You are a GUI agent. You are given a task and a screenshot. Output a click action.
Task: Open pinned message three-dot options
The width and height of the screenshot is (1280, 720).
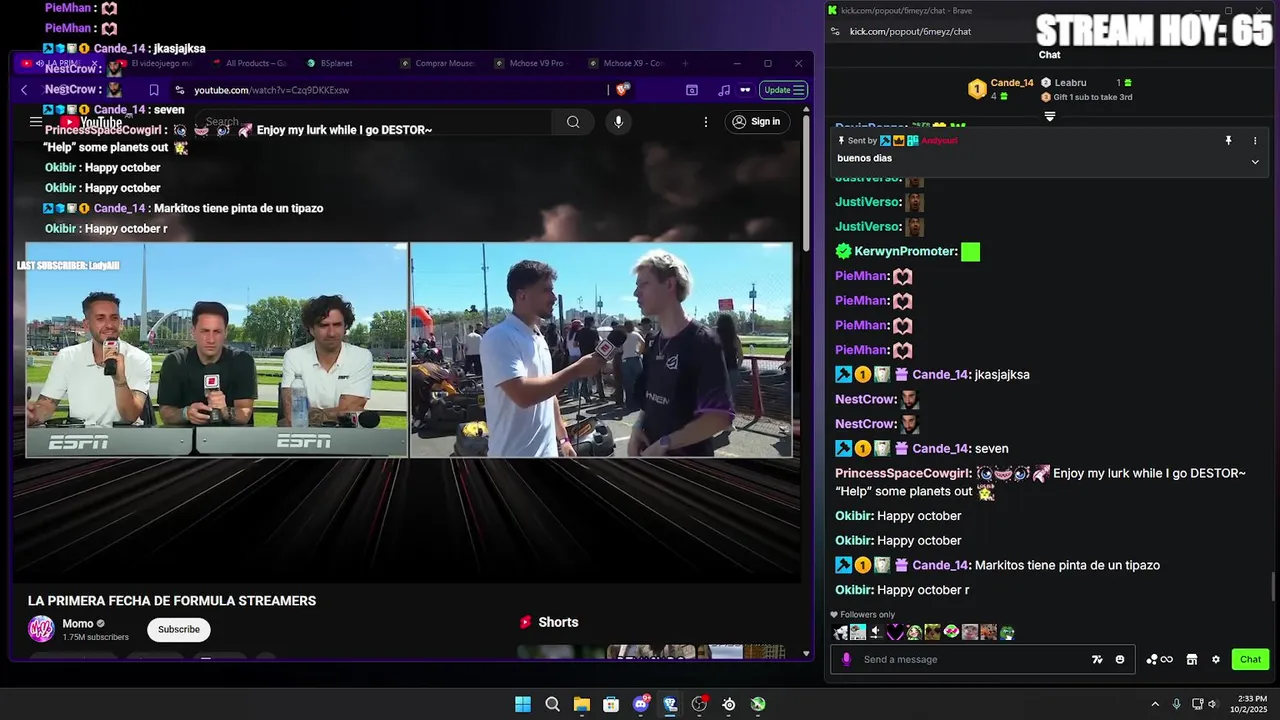pos(1255,141)
